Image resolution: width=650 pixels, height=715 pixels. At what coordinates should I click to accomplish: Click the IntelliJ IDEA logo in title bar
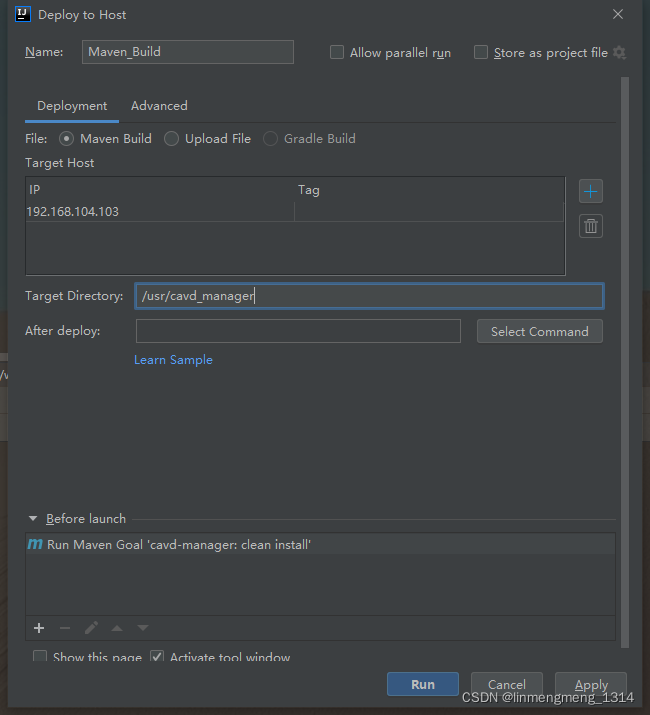pyautogui.click(x=23, y=14)
